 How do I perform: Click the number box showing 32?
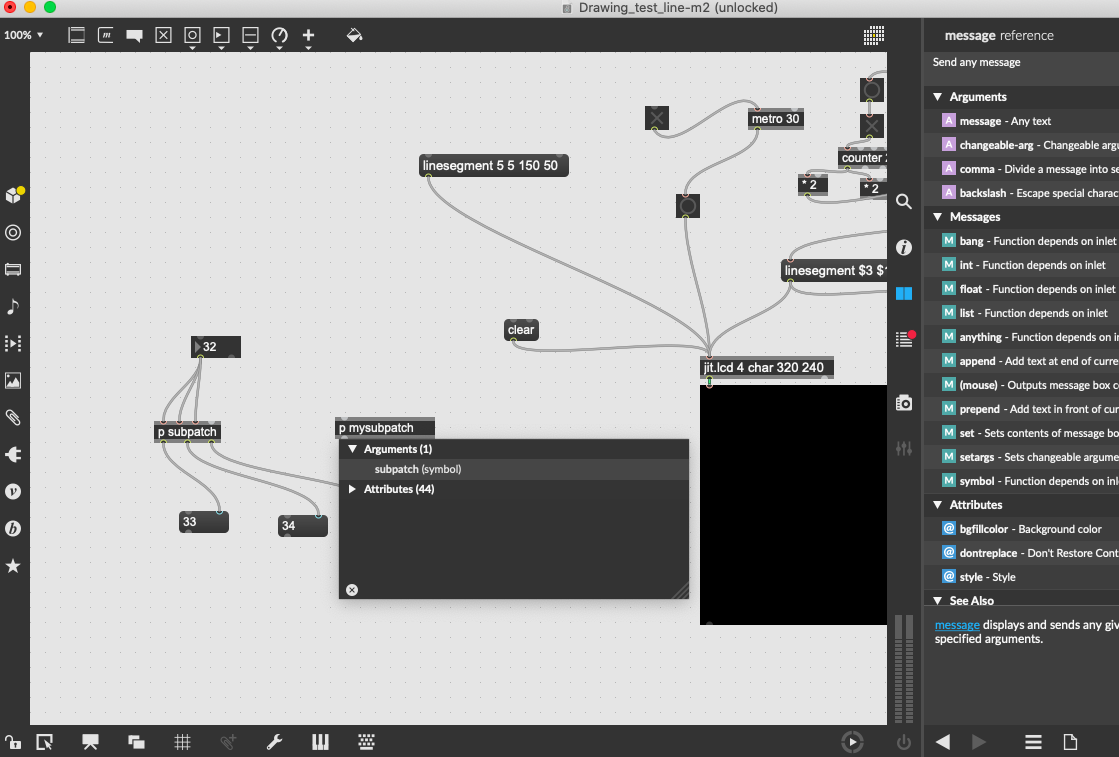[x=216, y=347]
